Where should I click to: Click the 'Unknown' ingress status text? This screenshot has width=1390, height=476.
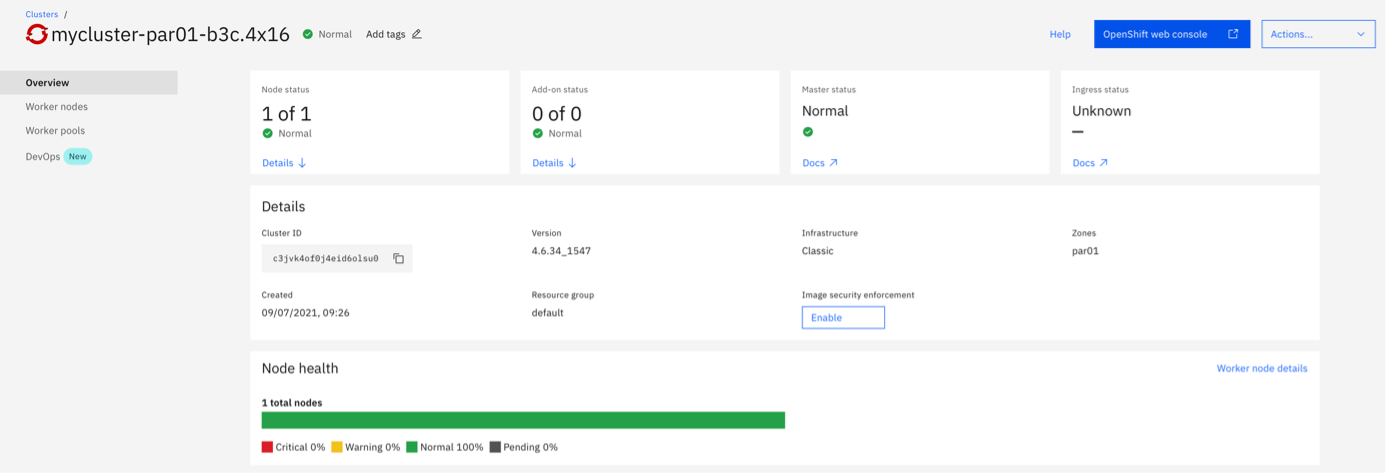pos(1102,111)
